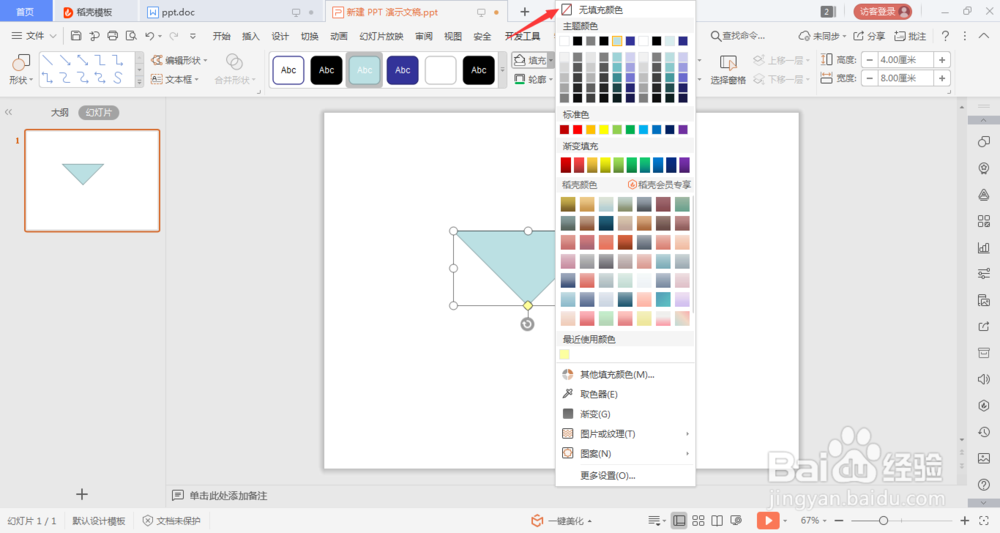Click the undo arrow icon
The image size is (1000, 533).
149,36
